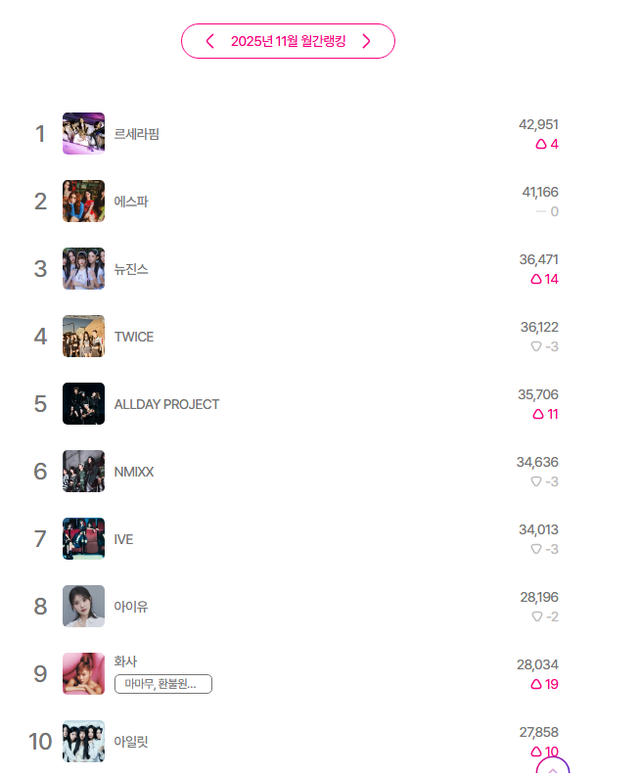
Task: Click the ALLDAY PROJECT name link
Action: tap(166, 404)
